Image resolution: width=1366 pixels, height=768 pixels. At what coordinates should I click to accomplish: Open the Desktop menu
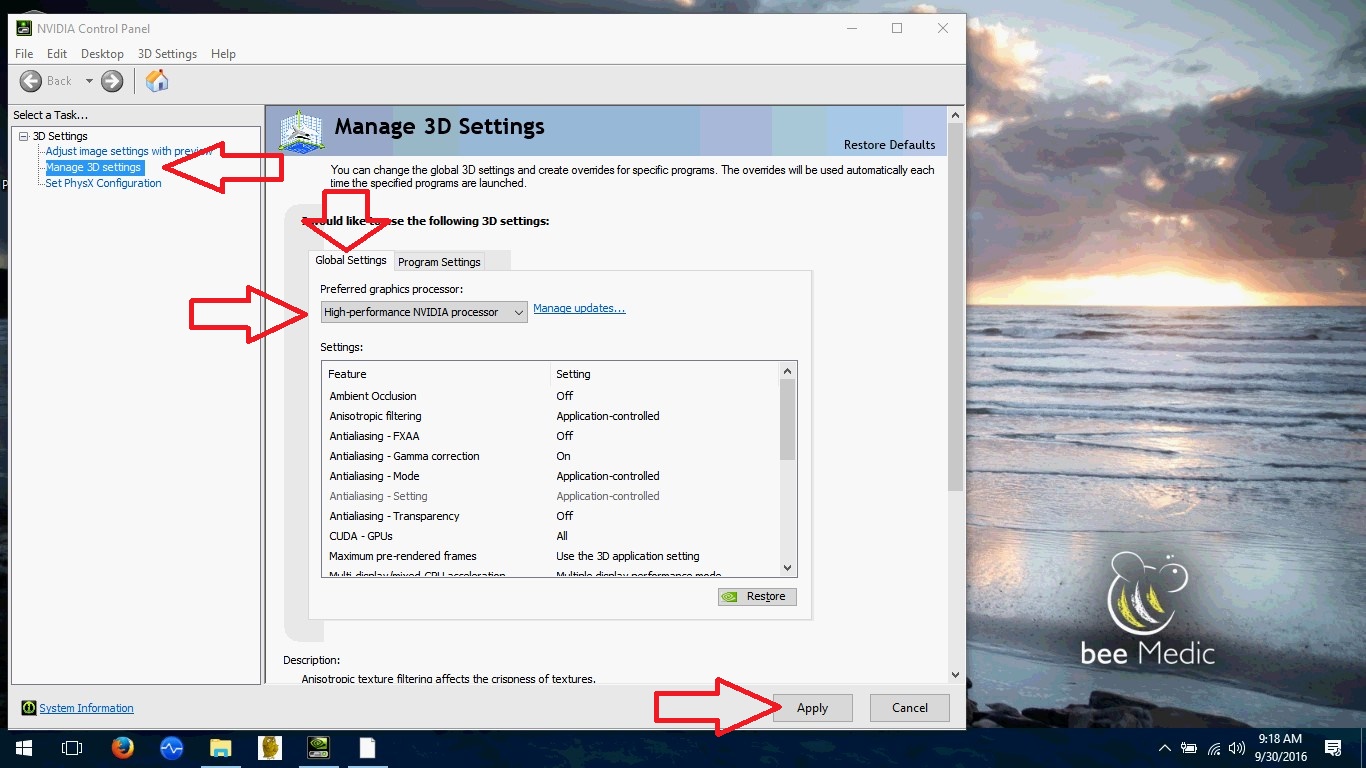(102, 54)
